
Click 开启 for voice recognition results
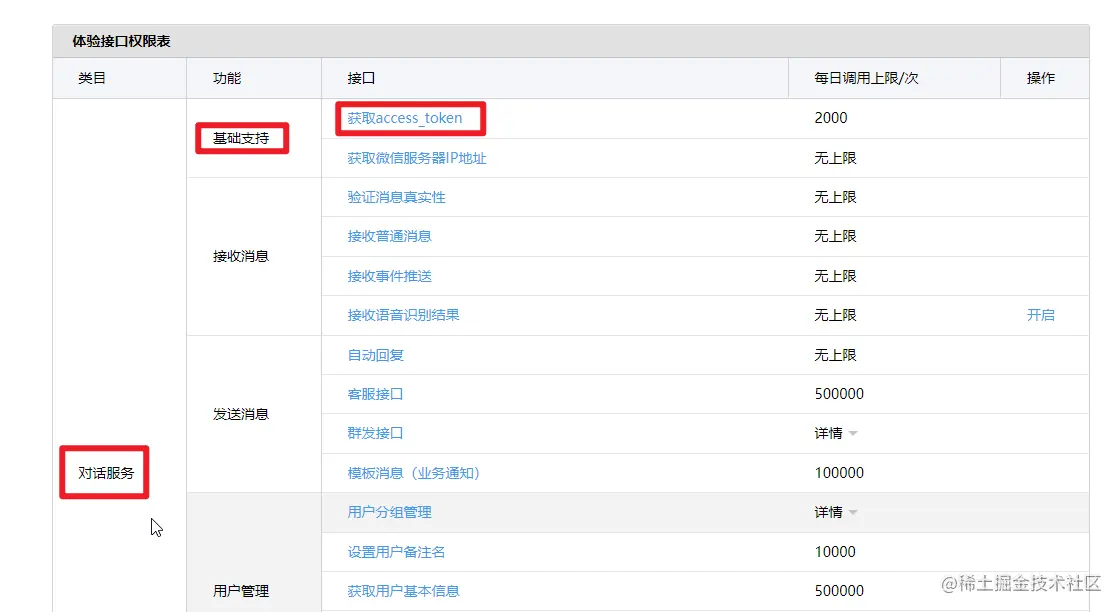1040,315
